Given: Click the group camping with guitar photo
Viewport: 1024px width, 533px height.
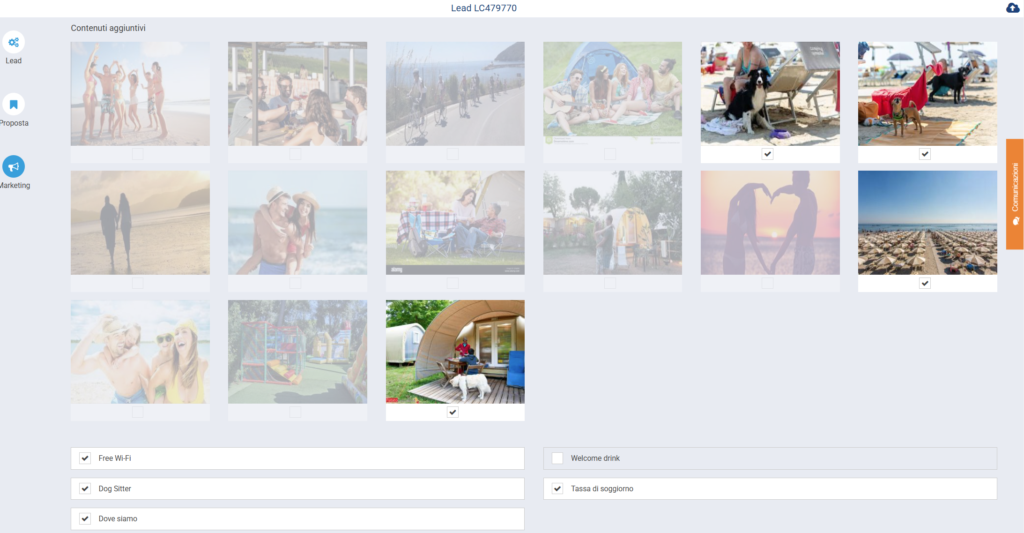Looking at the screenshot, I should (x=612, y=93).
